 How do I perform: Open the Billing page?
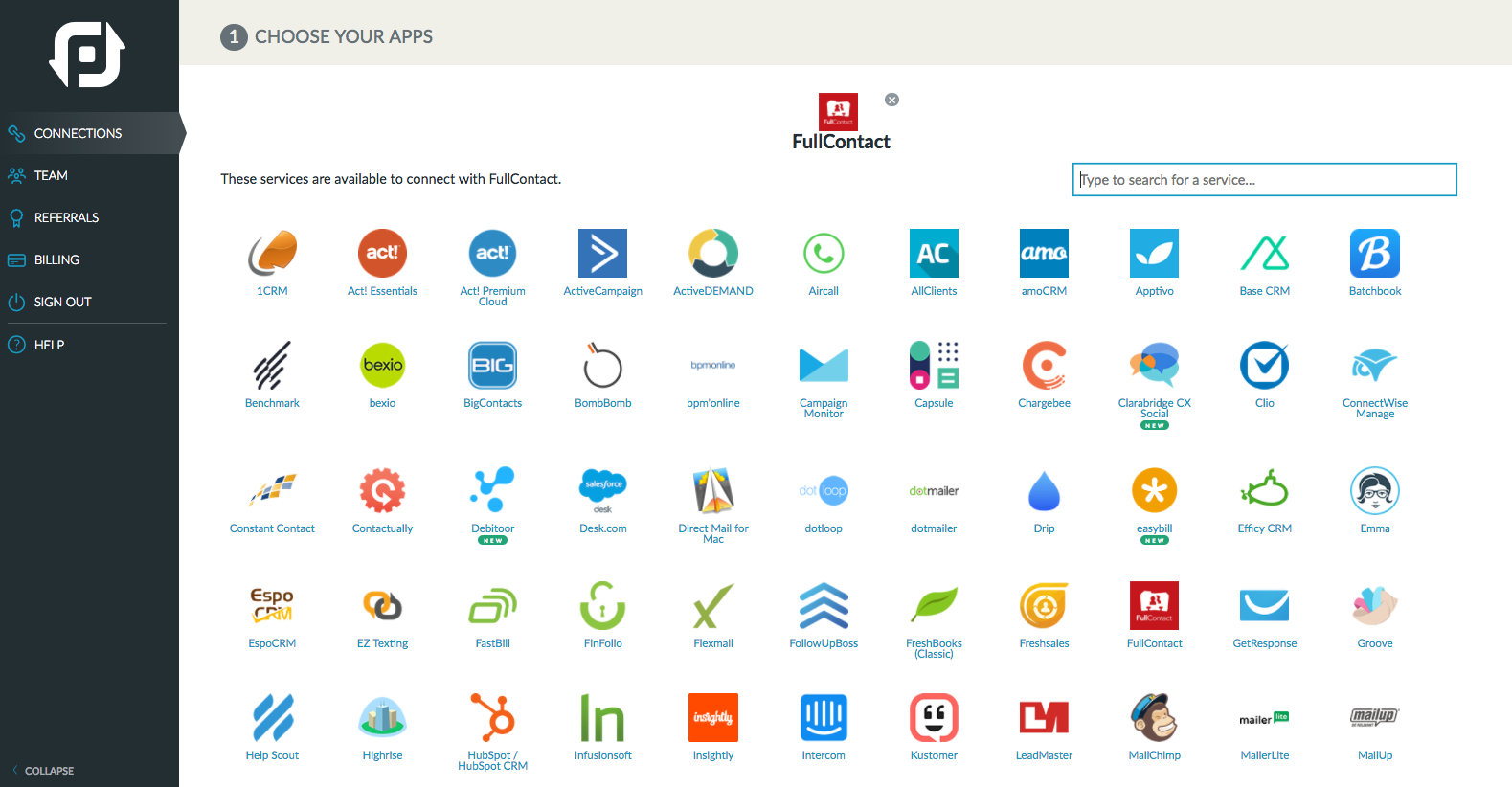pos(90,259)
